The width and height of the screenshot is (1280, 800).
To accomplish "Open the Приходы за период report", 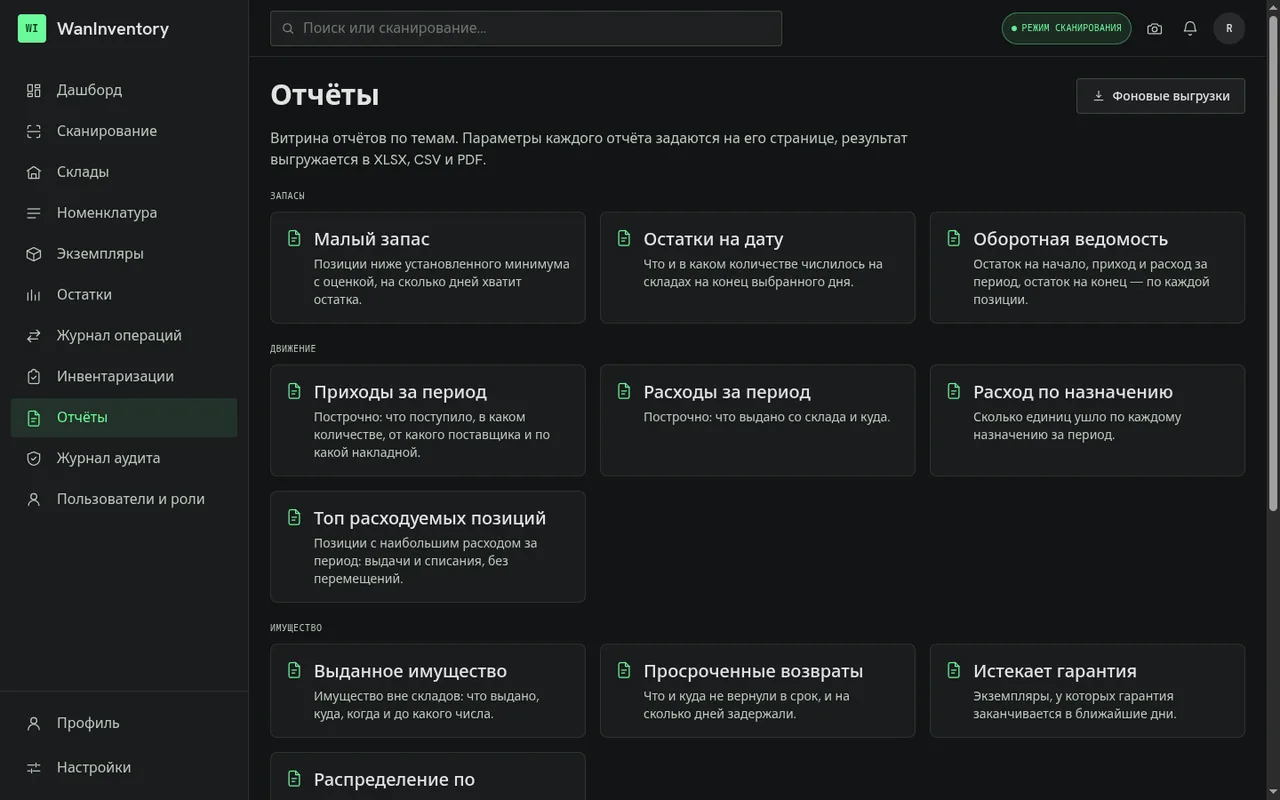I will point(428,420).
